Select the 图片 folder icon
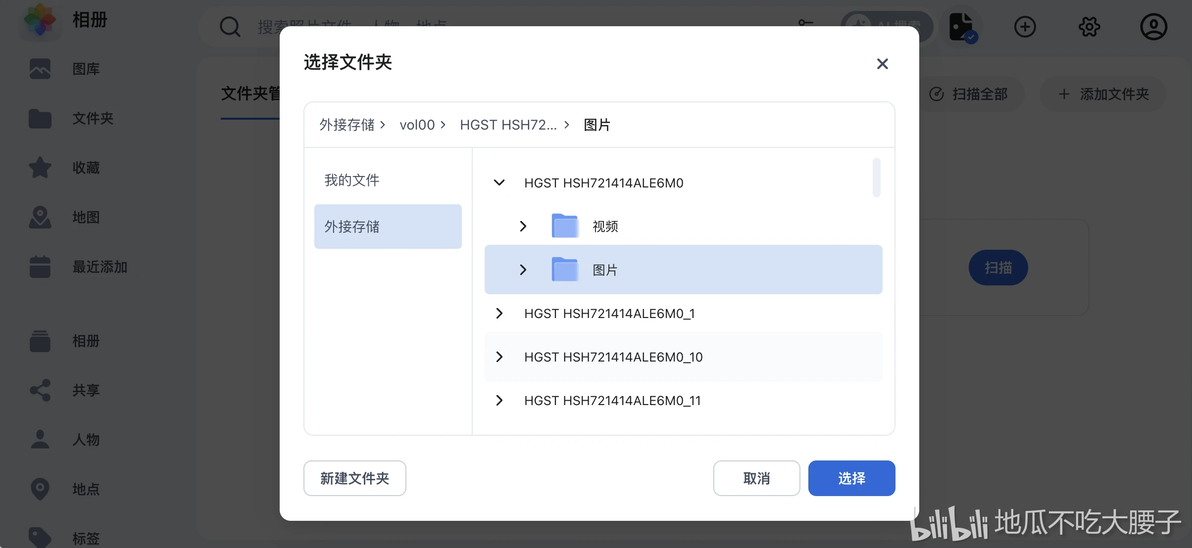This screenshot has height=548, width=1192. (565, 269)
